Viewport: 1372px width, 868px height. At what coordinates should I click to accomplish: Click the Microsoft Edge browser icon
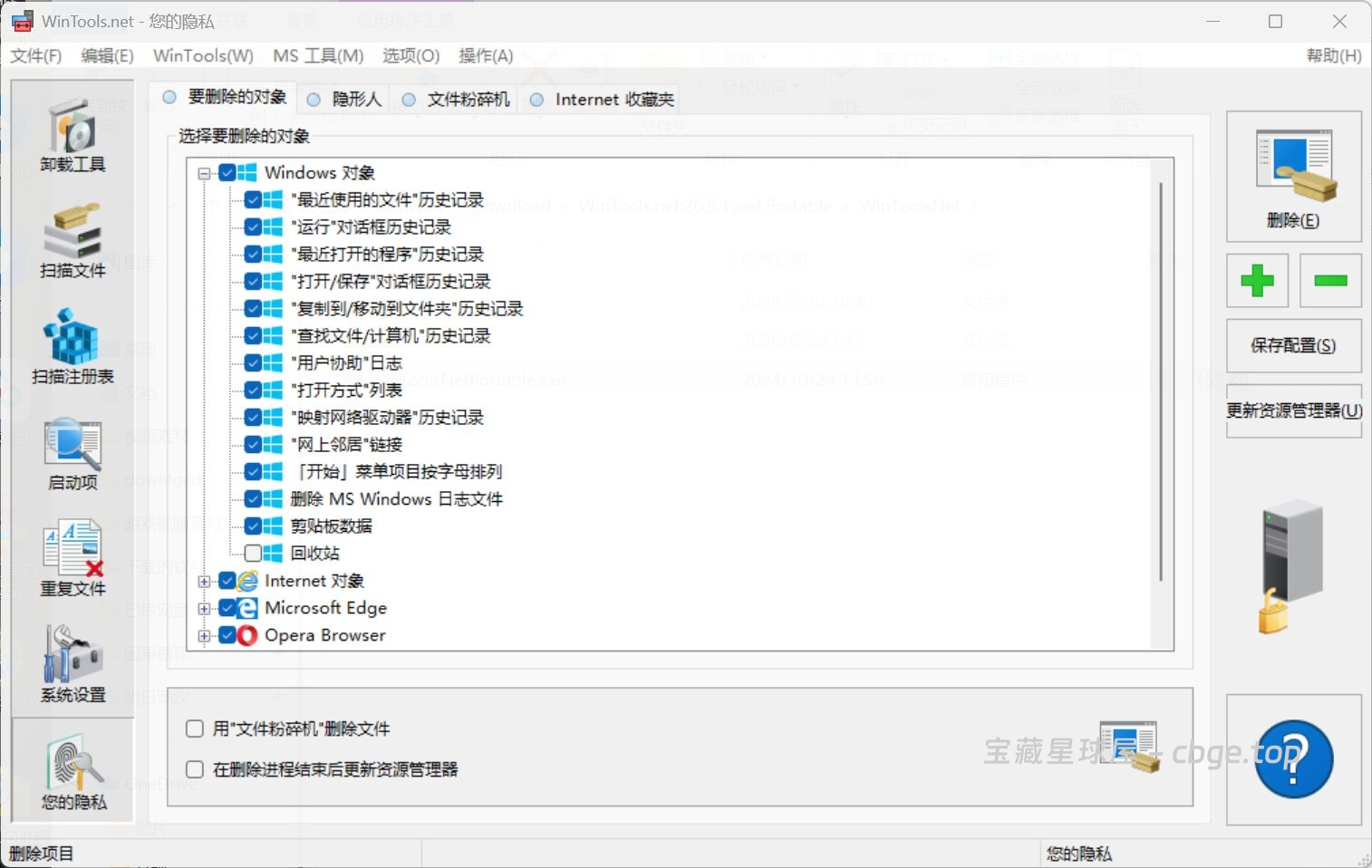pos(247,608)
